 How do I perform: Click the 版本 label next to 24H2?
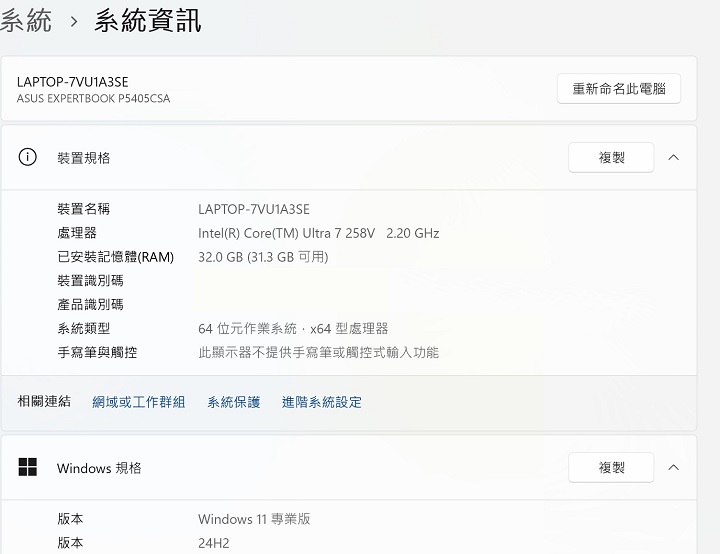[70, 543]
